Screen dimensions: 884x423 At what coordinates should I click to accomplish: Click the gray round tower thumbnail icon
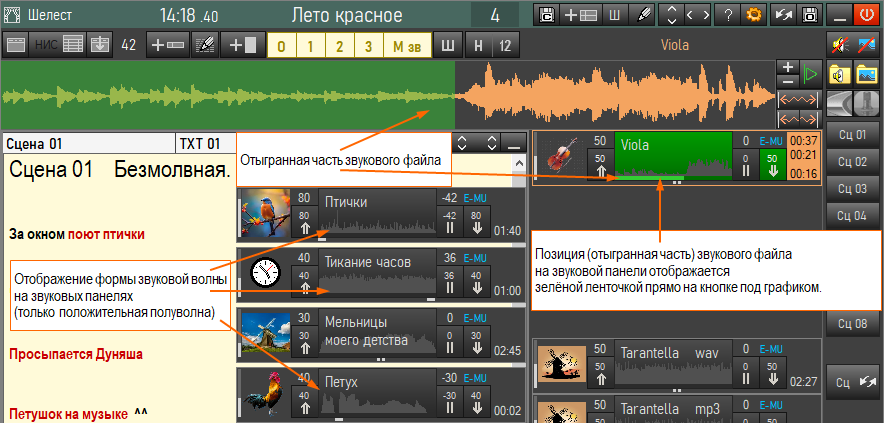pyautogui.click(x=867, y=102)
